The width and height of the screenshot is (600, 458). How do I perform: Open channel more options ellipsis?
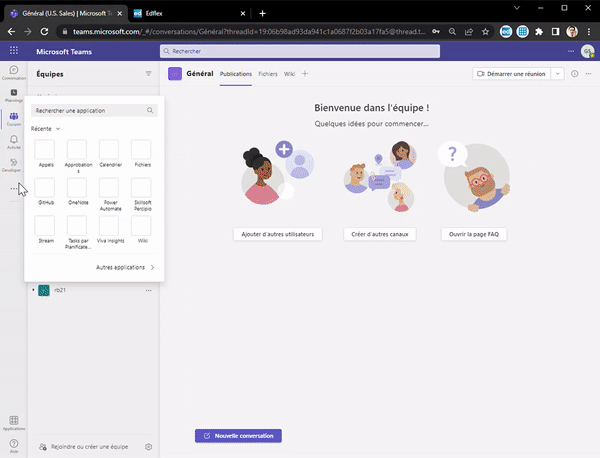588,73
